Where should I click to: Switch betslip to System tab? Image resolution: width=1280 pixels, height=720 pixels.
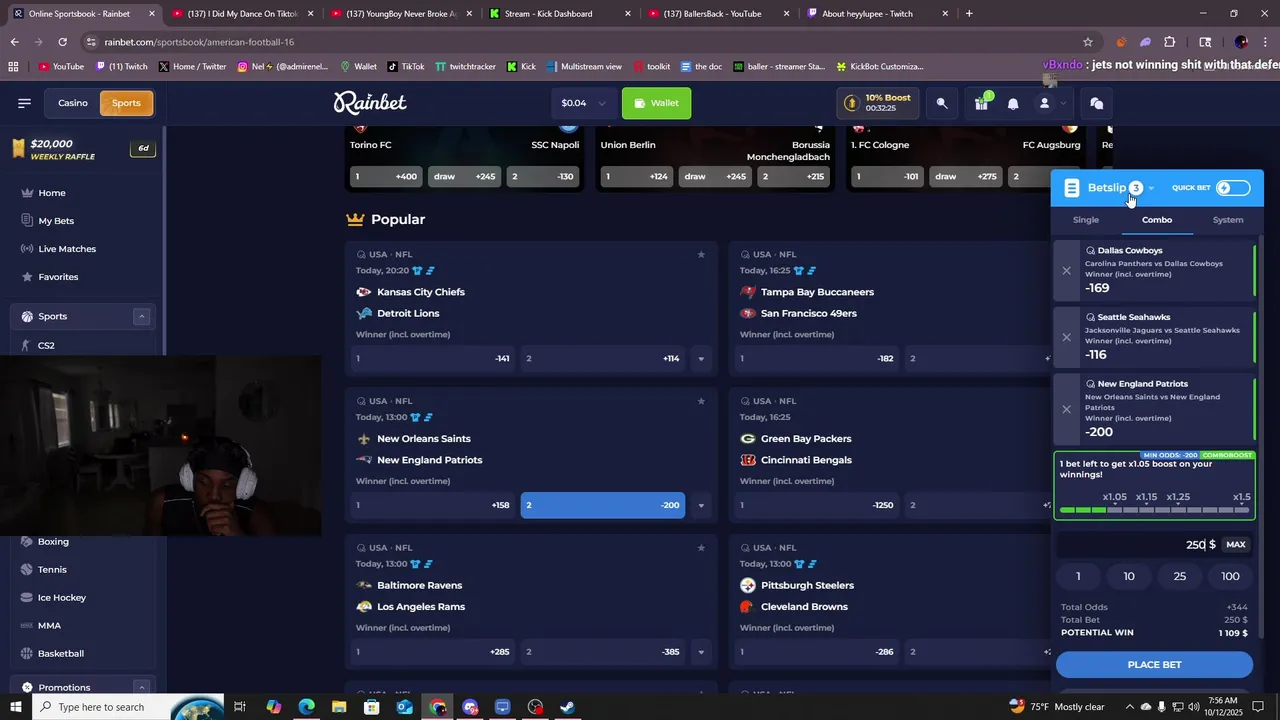pos(1228,220)
